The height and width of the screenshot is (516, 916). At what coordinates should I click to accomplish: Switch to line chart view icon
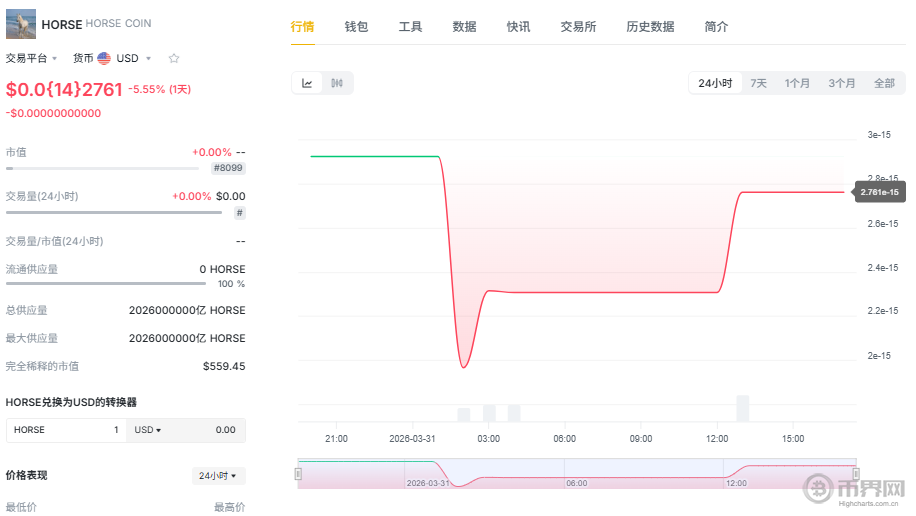307,83
